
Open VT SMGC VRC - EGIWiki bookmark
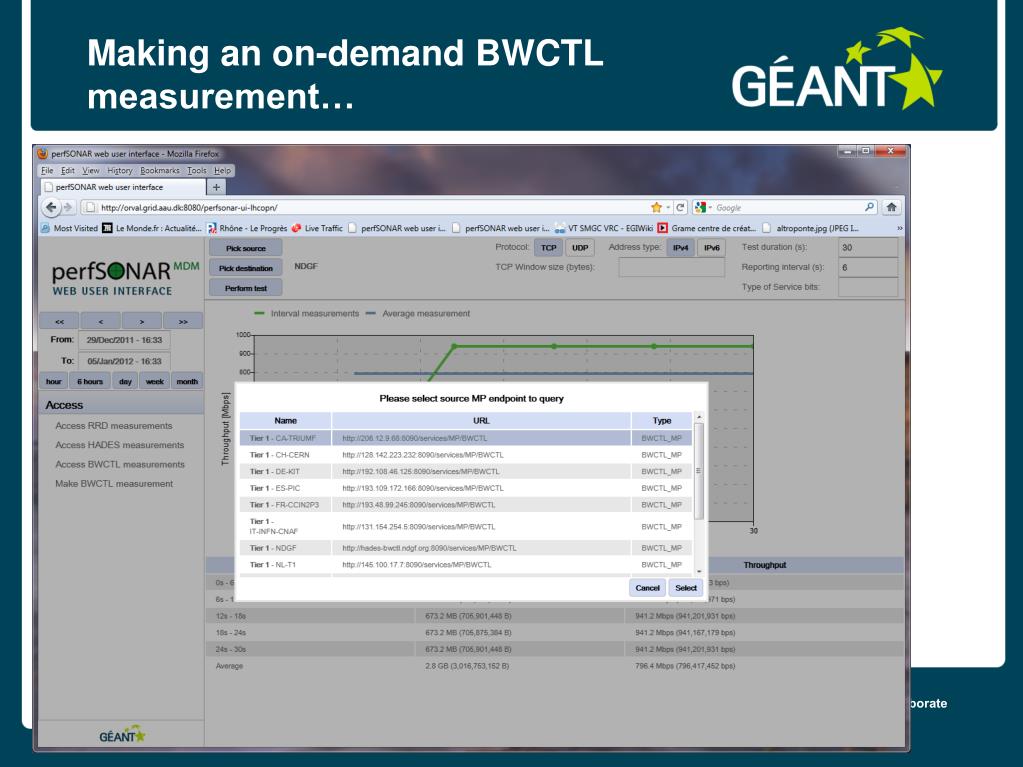coord(604,228)
